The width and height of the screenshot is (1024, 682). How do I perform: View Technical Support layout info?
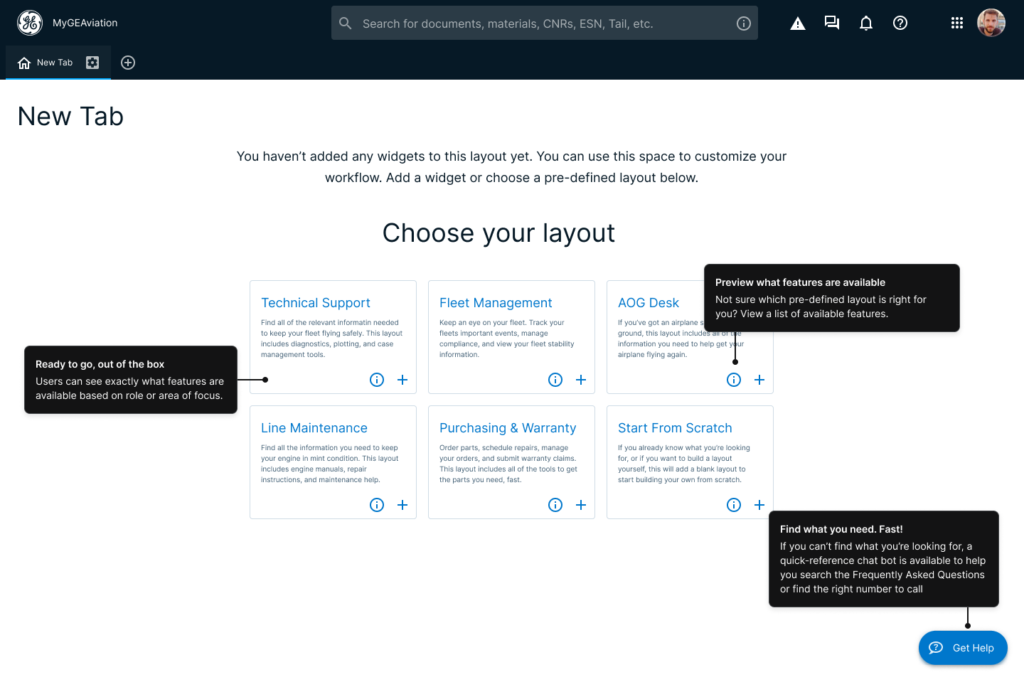(x=377, y=380)
